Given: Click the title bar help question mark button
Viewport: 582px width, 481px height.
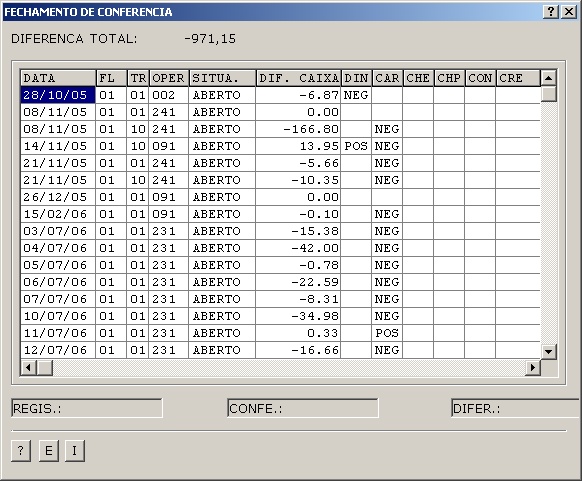Looking at the screenshot, I should click(x=551, y=12).
